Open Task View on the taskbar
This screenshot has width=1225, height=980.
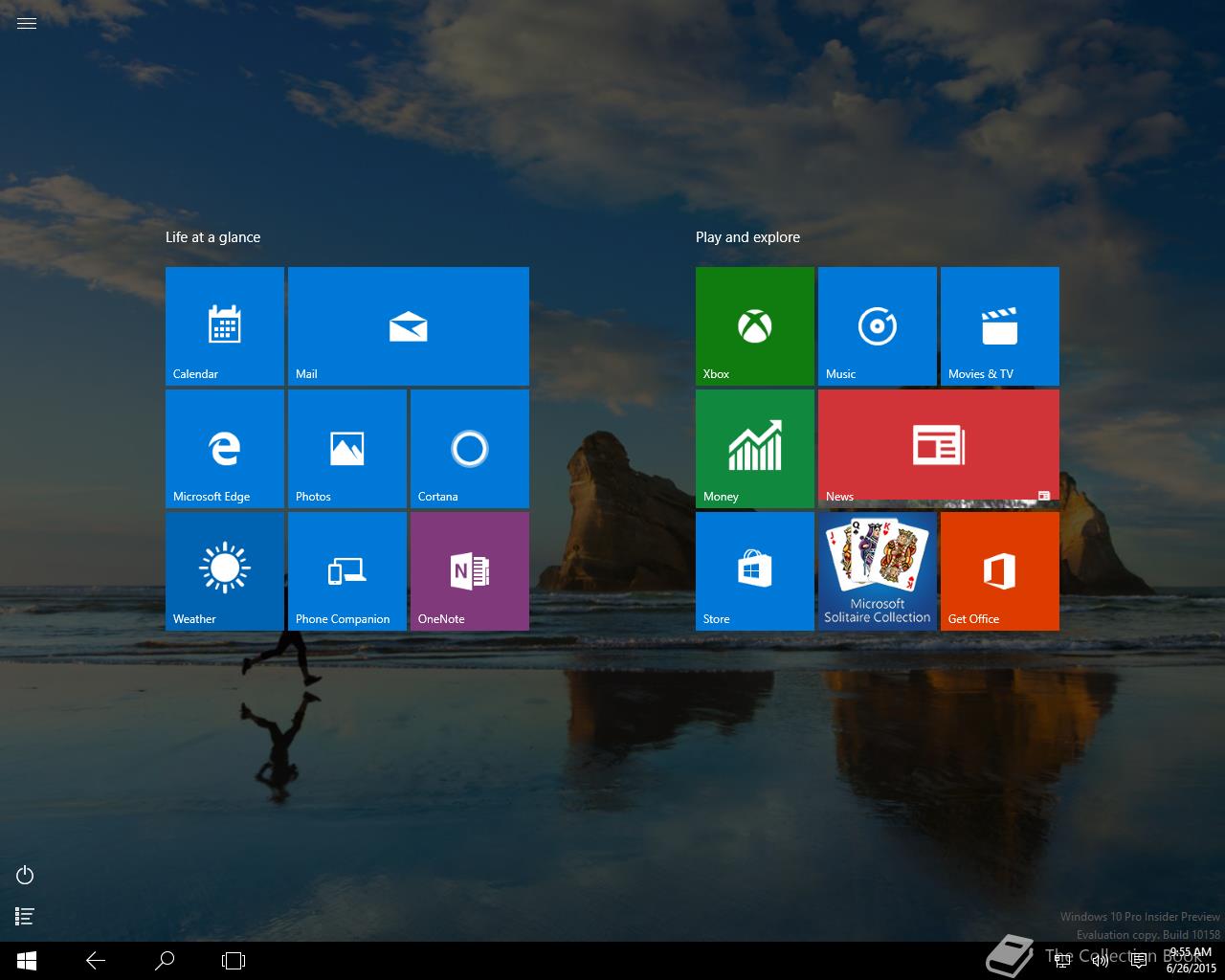[x=234, y=961]
